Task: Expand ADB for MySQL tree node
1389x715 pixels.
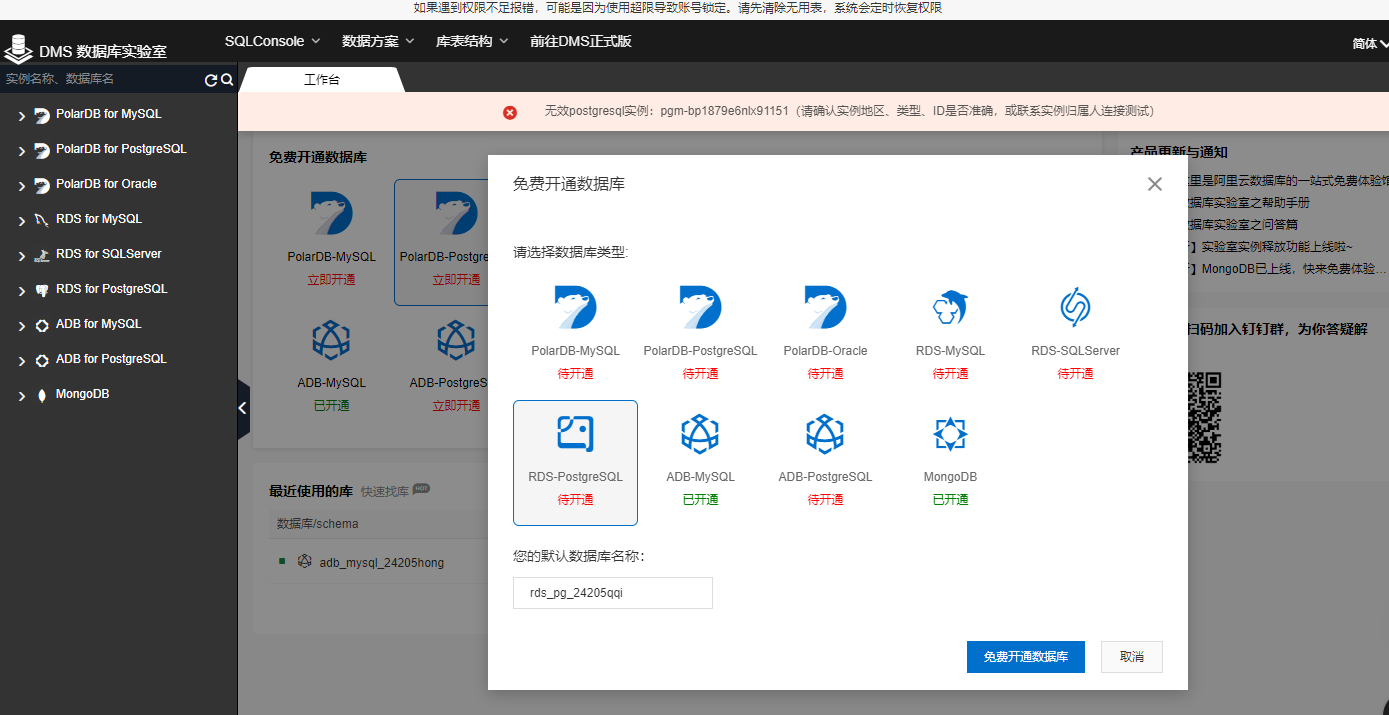Action: (22, 326)
